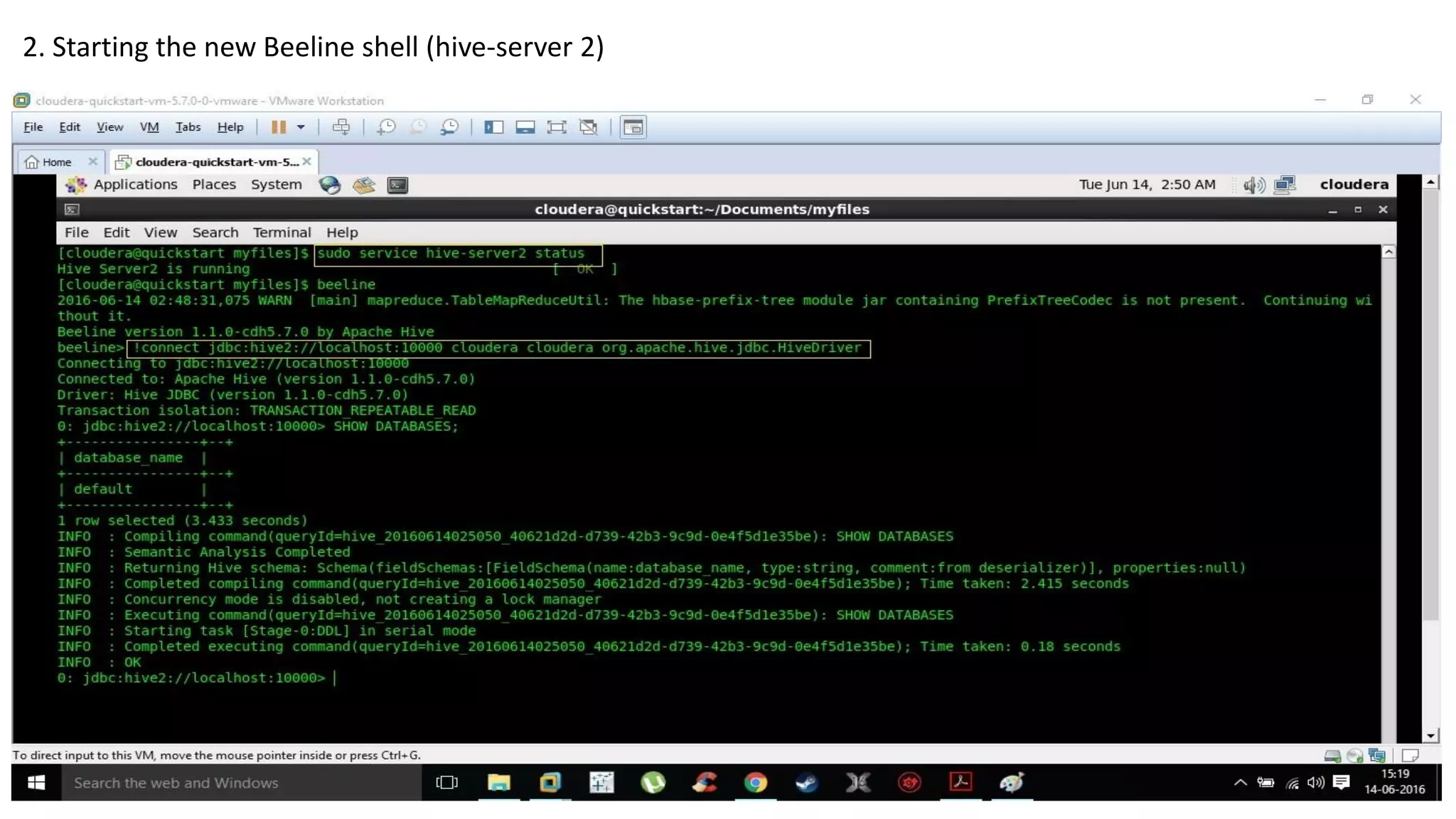Click the VMware network adapter status icon

coord(1377,756)
